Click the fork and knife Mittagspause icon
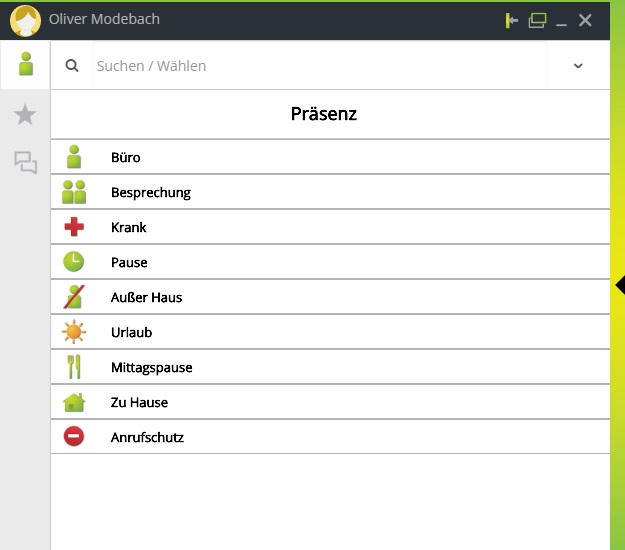 tap(74, 367)
